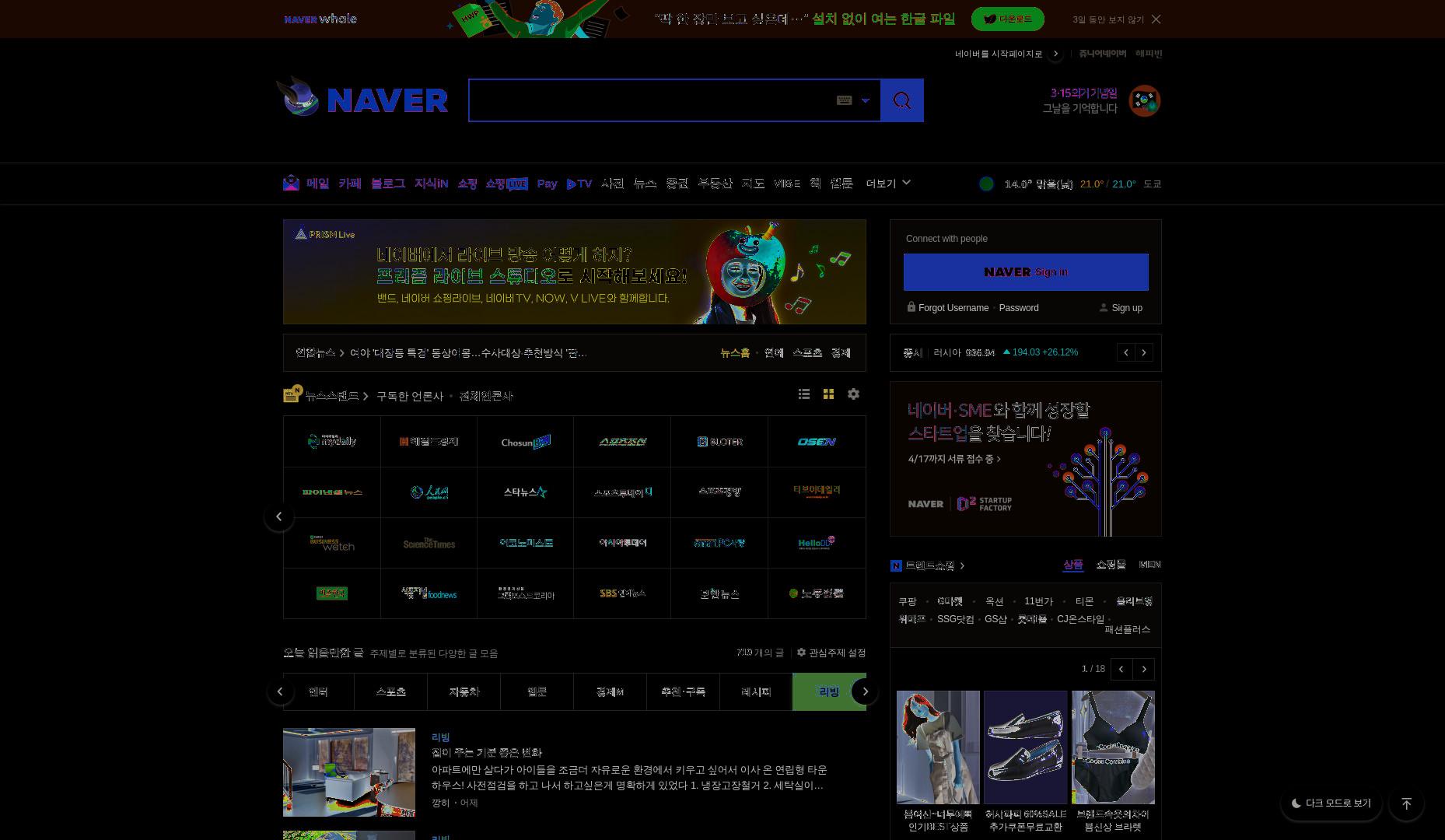Click the search magnifier button
Viewport: 1445px width, 840px height.
[902, 100]
